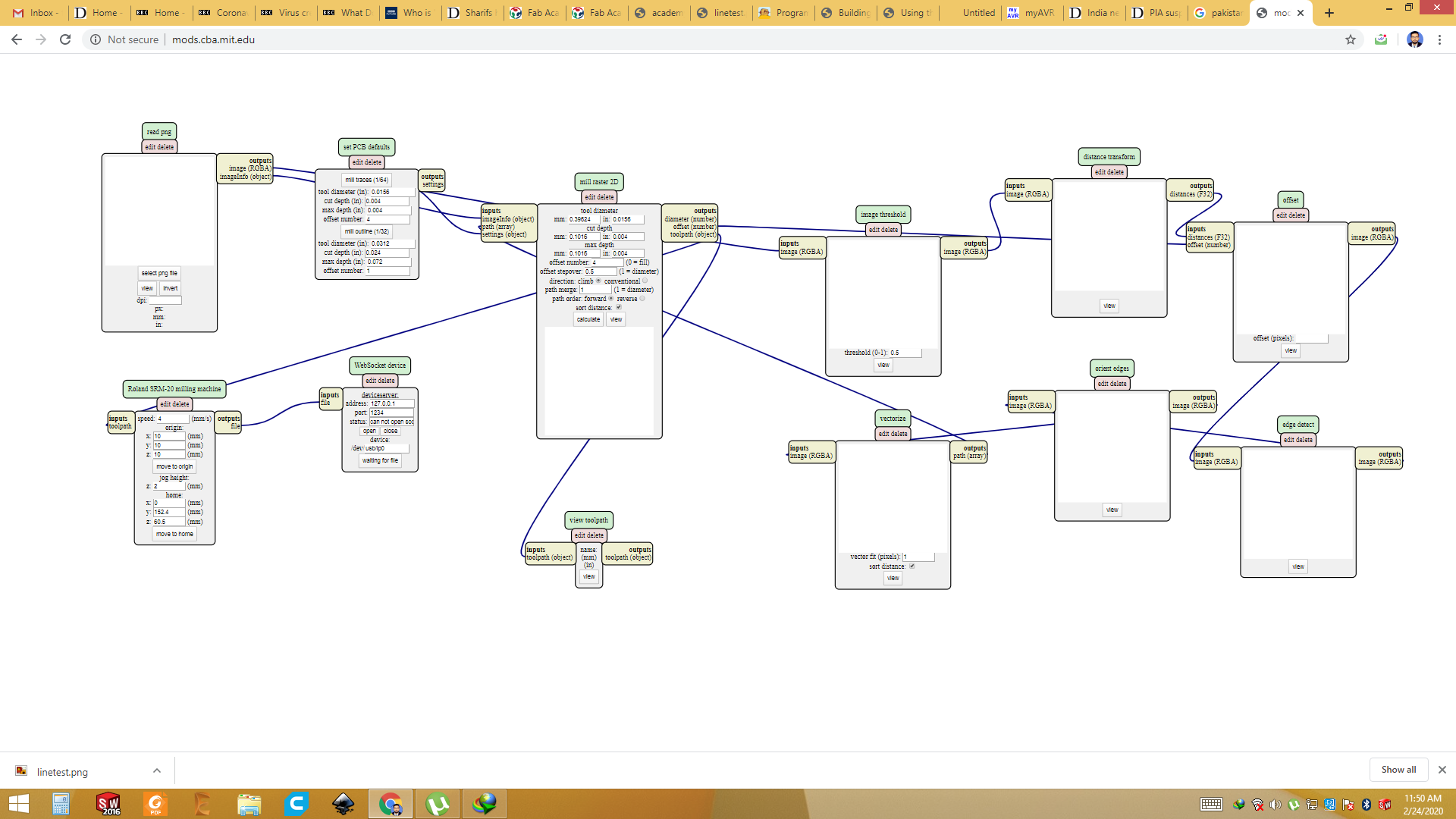Image resolution: width=1456 pixels, height=819 pixels.
Task: Click open in WebSocket device
Action: (369, 431)
